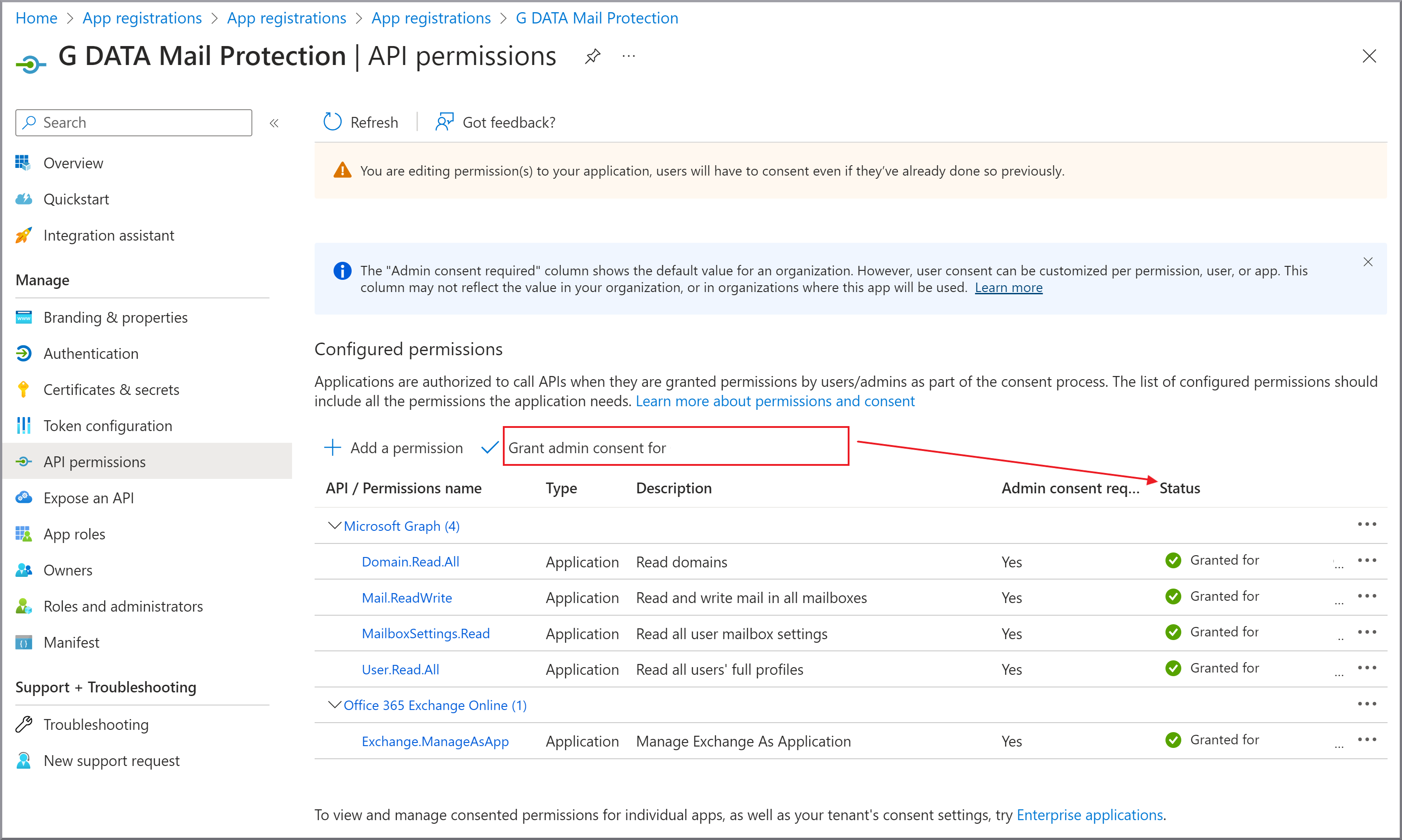Viewport: 1402px width, 840px height.
Task: Open Mail.ReadWrite permission
Action: (x=406, y=599)
